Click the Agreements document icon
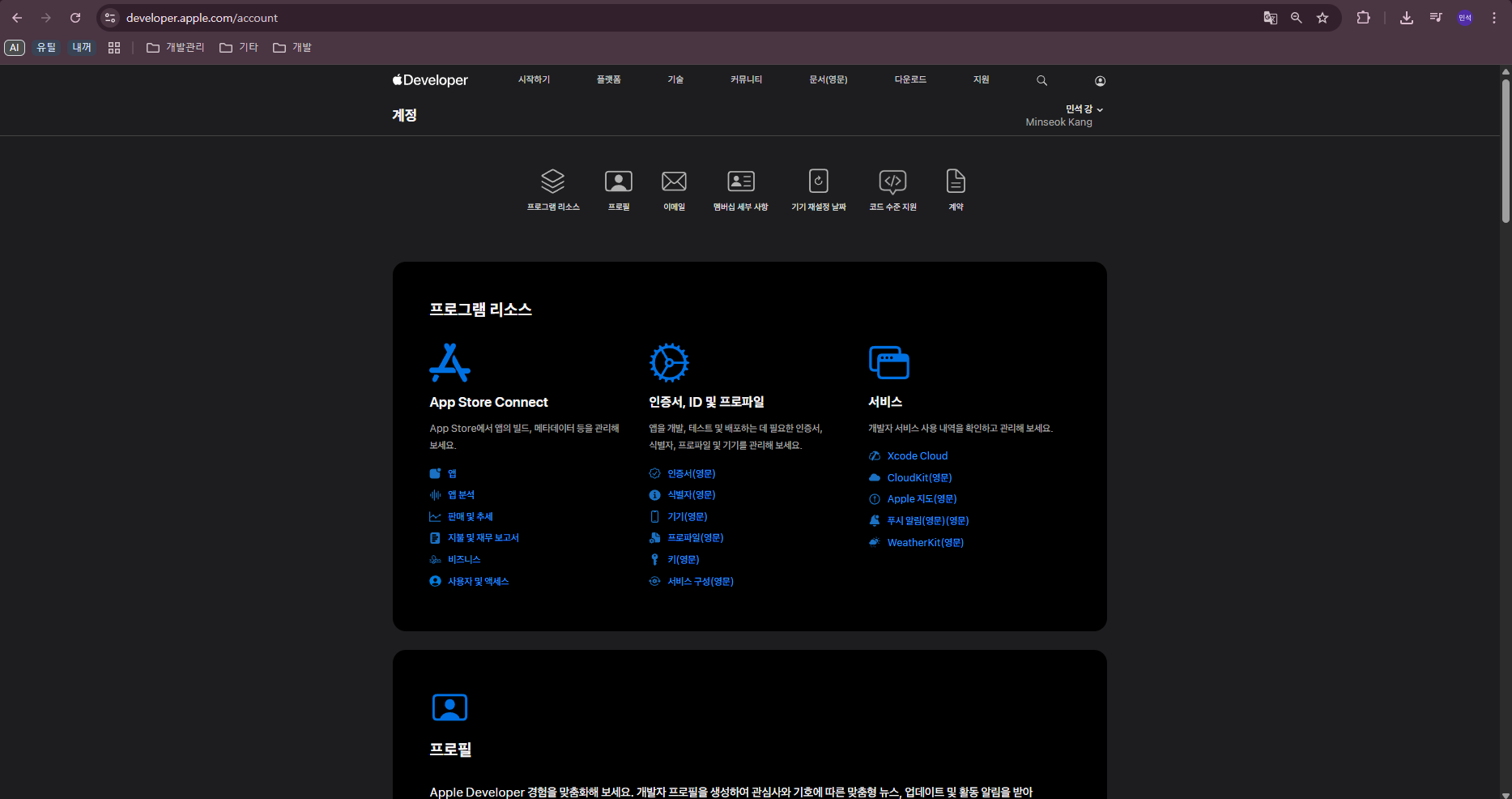 pyautogui.click(x=956, y=182)
